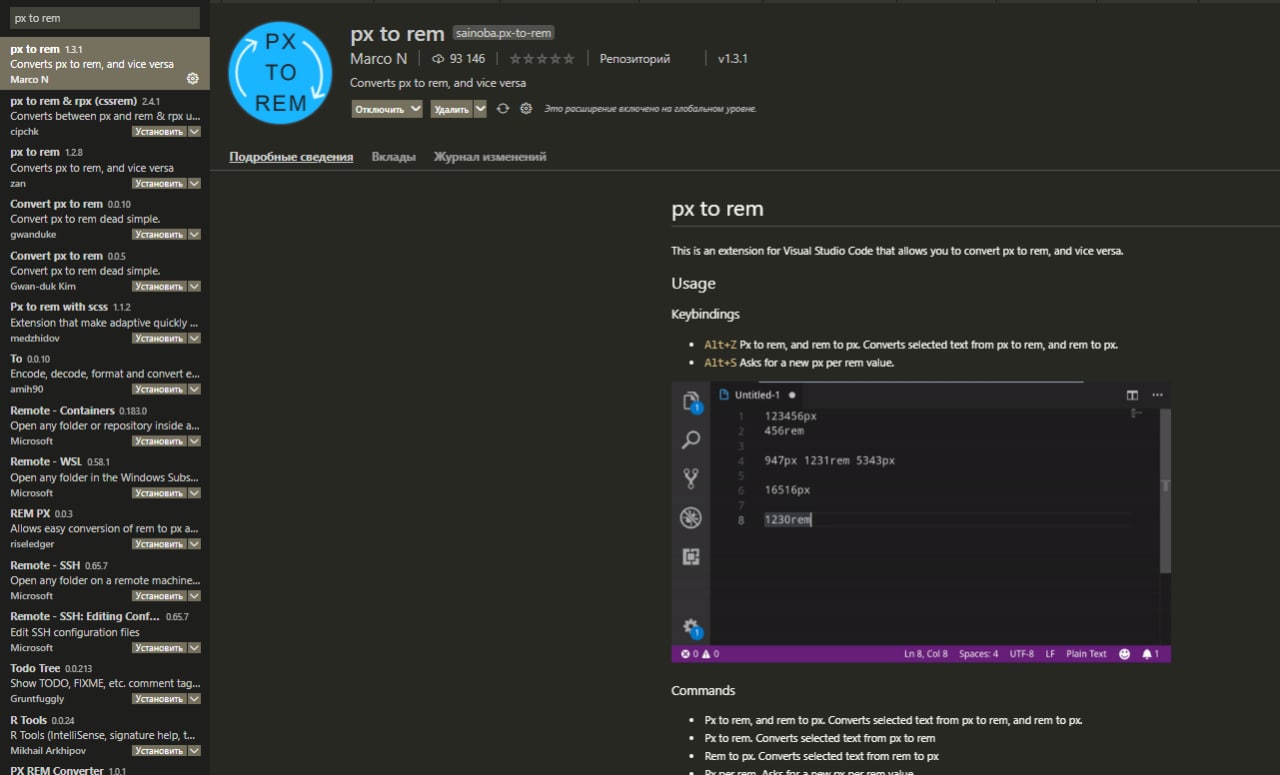
Task: Select px to rem 1.2.8 entry
Action: click(x=105, y=168)
